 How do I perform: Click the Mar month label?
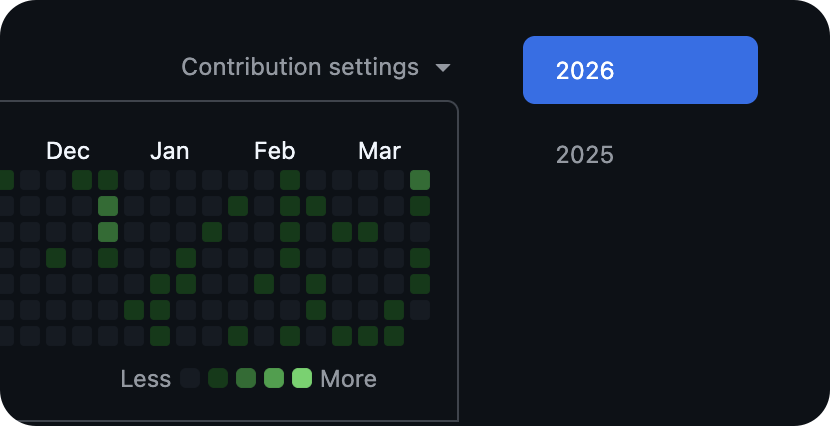(x=380, y=151)
